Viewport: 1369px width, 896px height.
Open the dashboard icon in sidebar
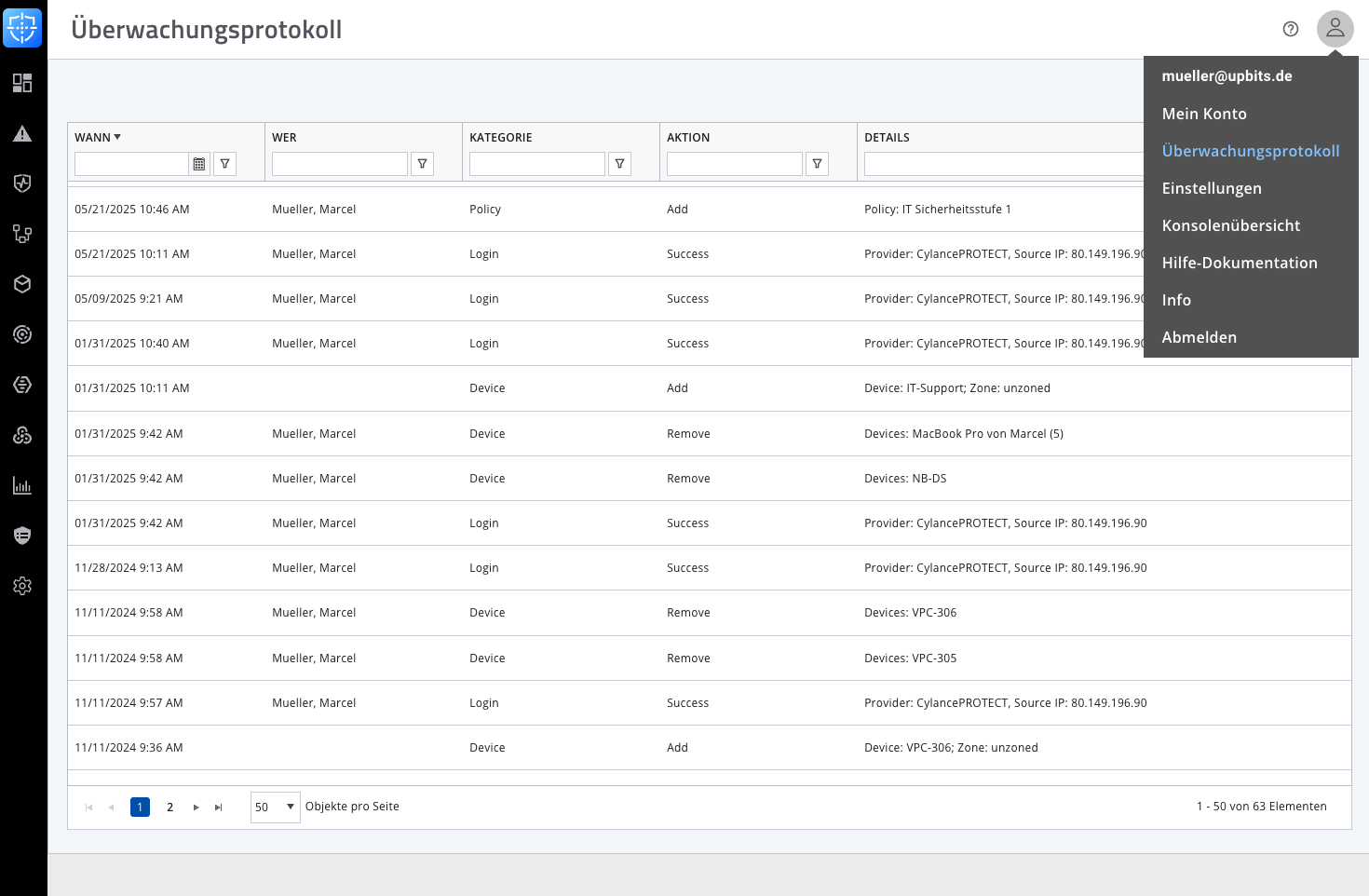[x=22, y=83]
